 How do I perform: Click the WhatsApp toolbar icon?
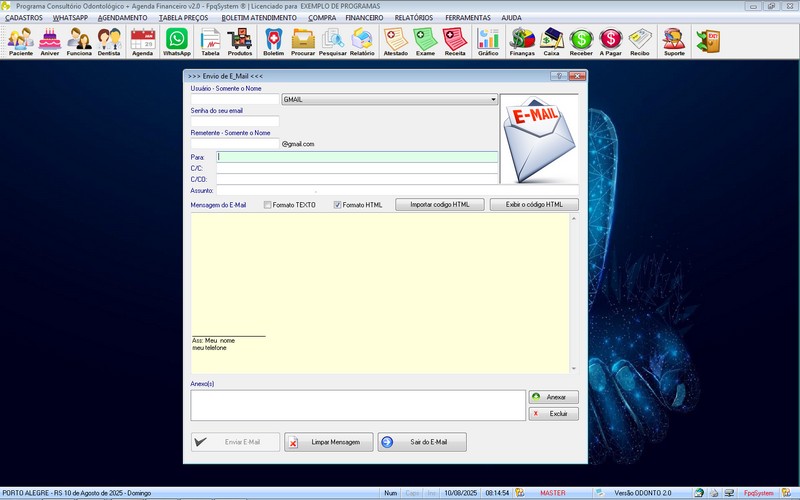coord(177,41)
